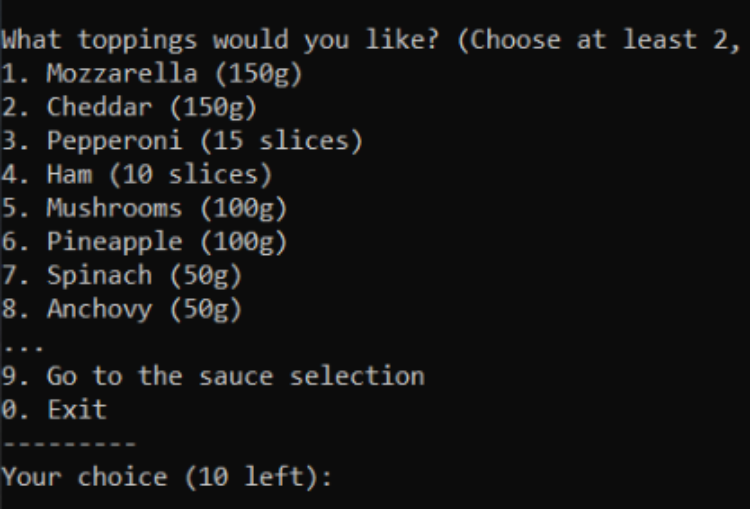Click the '(15 slices)' quantity text
Viewport: 750px width, 509px height.
click(281, 142)
